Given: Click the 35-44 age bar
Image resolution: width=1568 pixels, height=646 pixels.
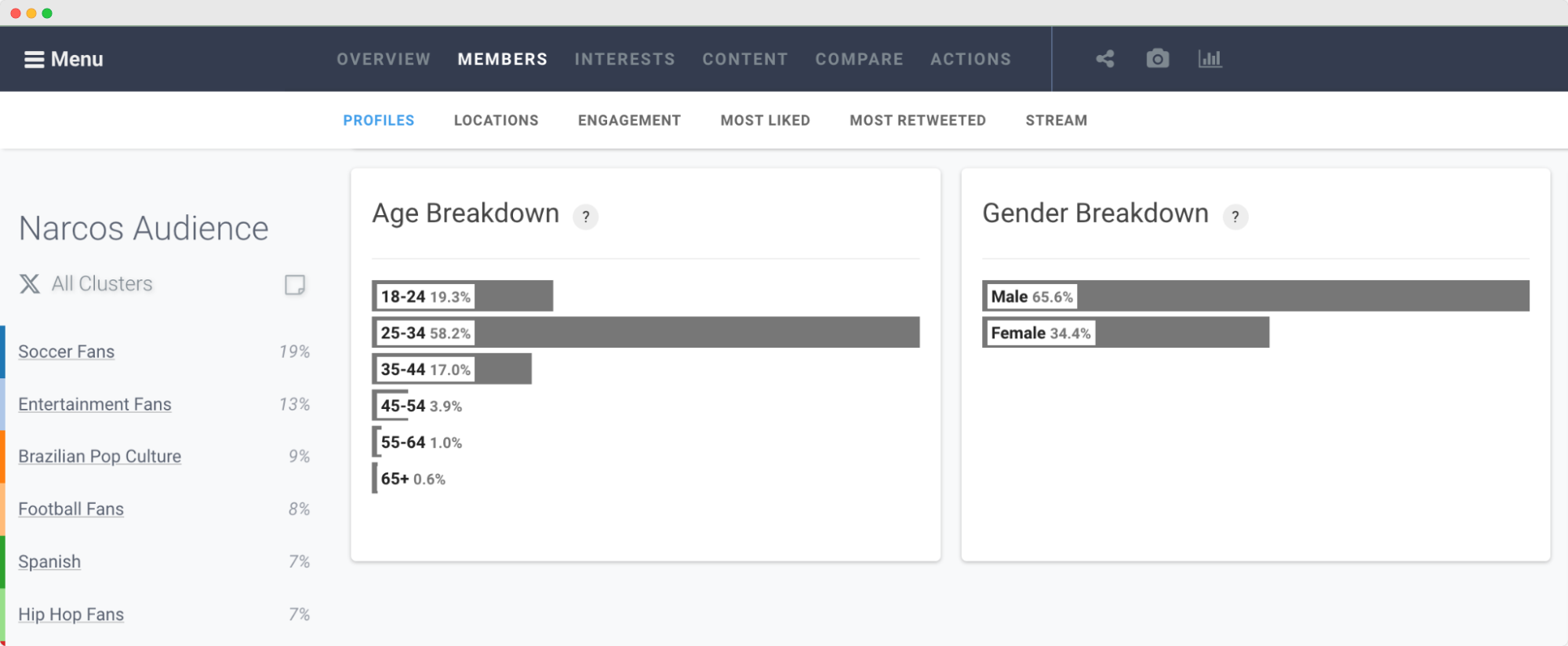Looking at the screenshot, I should [452, 369].
